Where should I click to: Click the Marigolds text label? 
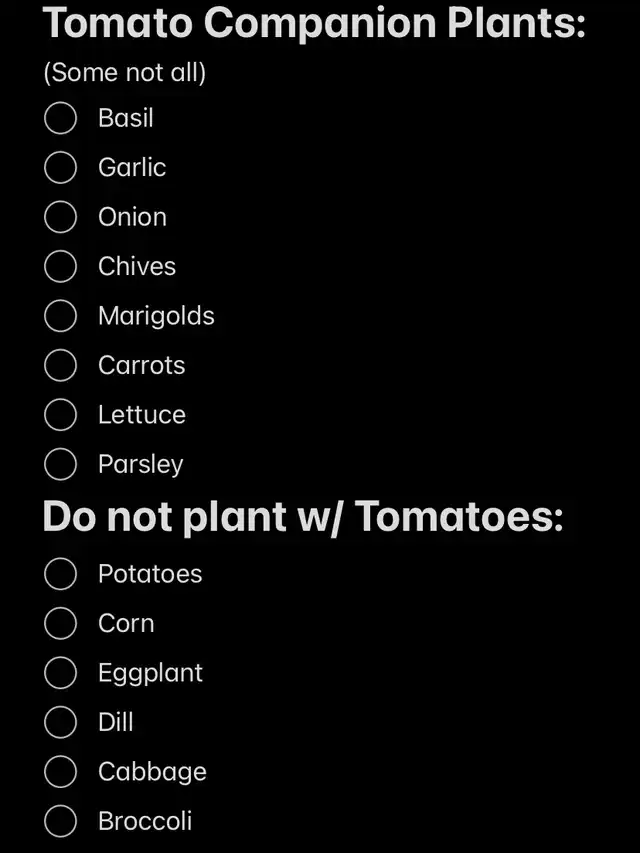click(x=156, y=316)
